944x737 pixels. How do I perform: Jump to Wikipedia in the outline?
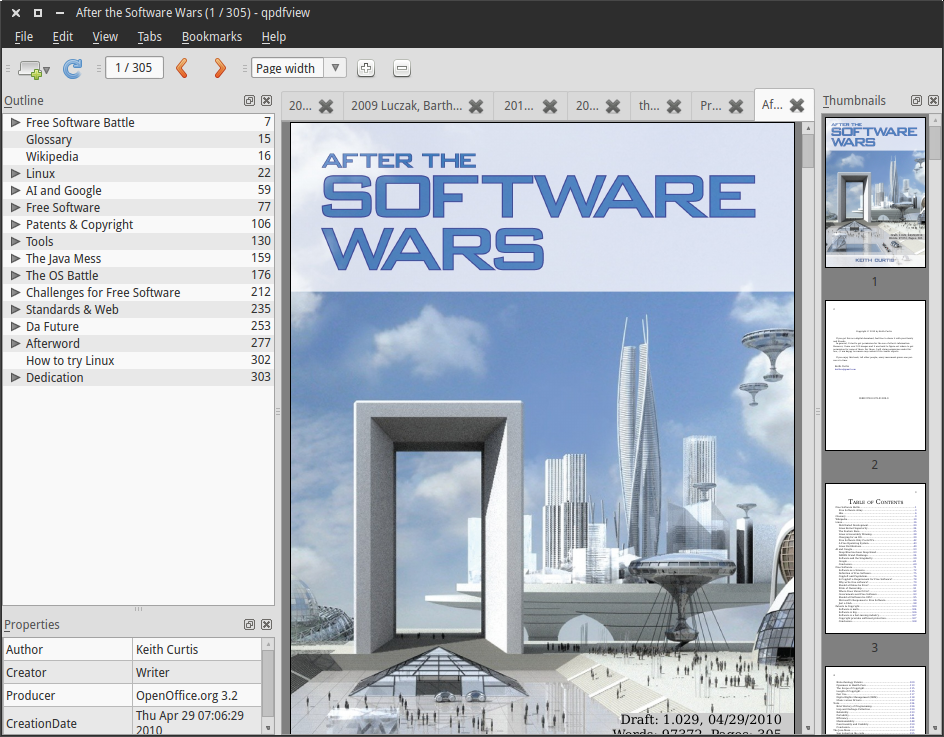(52, 157)
